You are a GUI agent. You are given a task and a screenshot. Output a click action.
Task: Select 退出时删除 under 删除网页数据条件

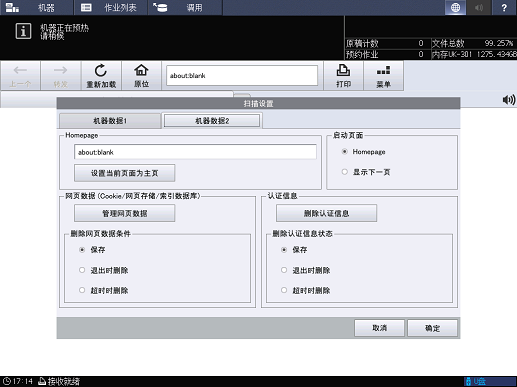(82, 270)
